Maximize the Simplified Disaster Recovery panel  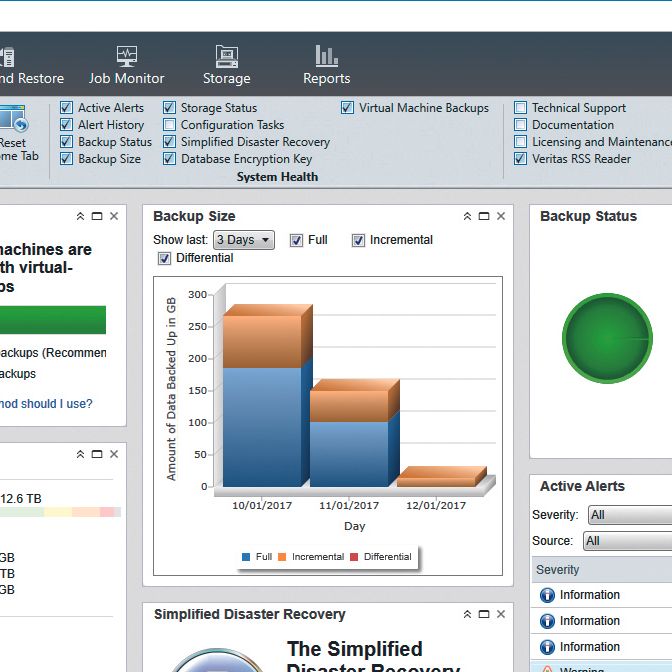click(484, 614)
